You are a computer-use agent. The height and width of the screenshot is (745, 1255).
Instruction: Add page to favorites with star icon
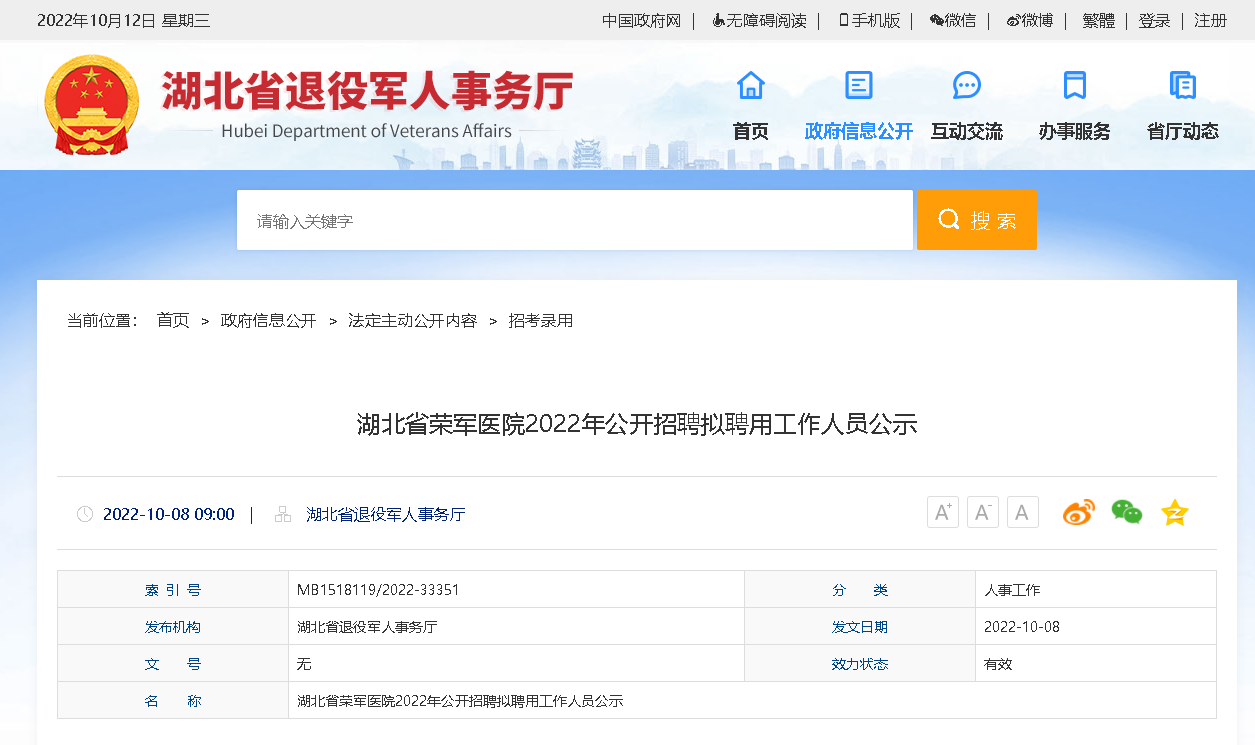point(1174,513)
